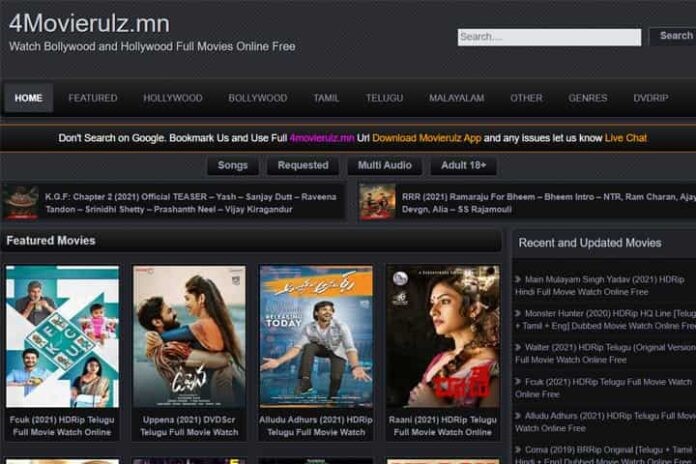The width and height of the screenshot is (696, 464).
Task: Open the DVDRIP navigation item
Action: (x=650, y=98)
